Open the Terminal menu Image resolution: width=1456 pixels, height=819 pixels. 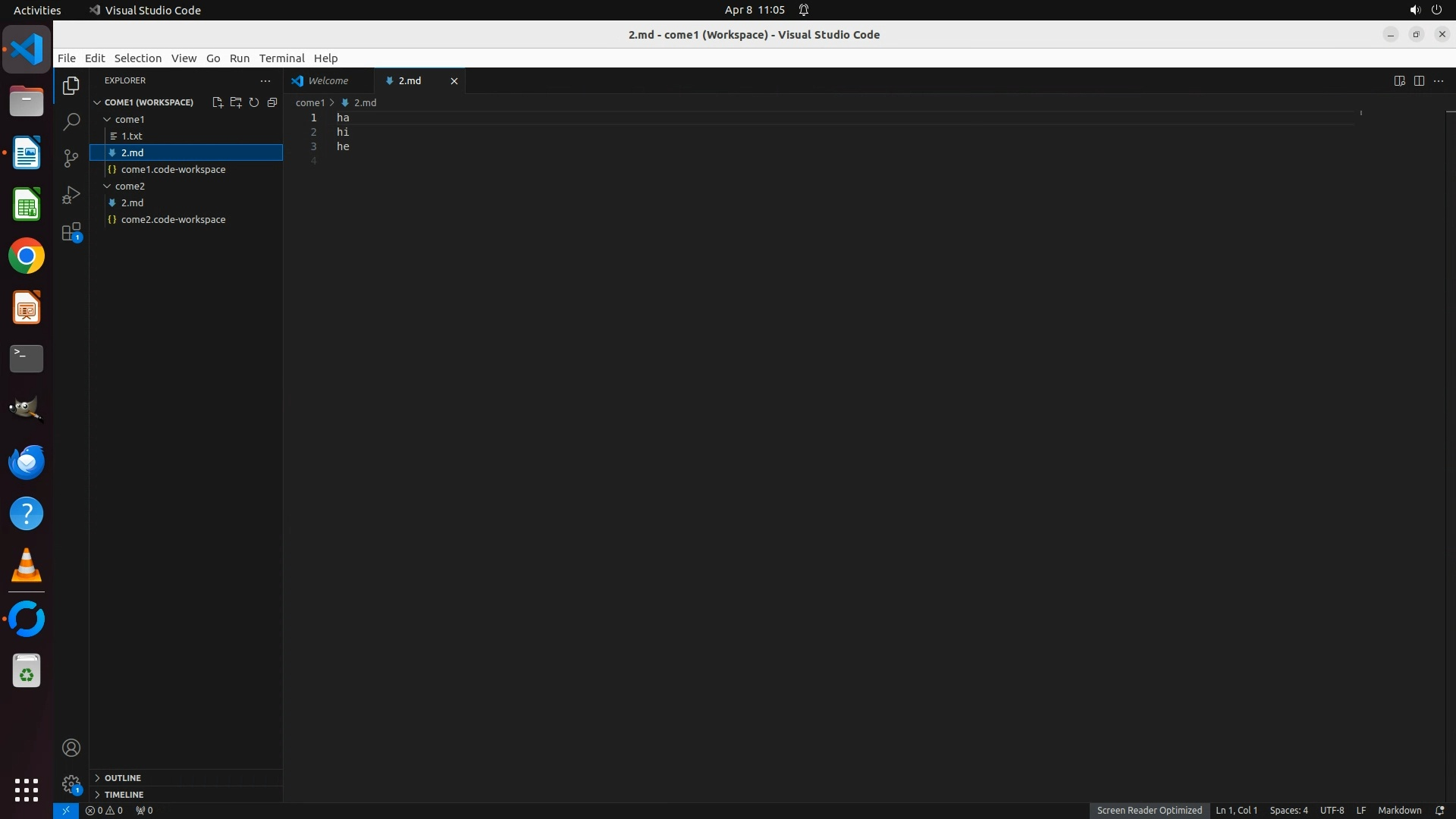click(x=281, y=58)
